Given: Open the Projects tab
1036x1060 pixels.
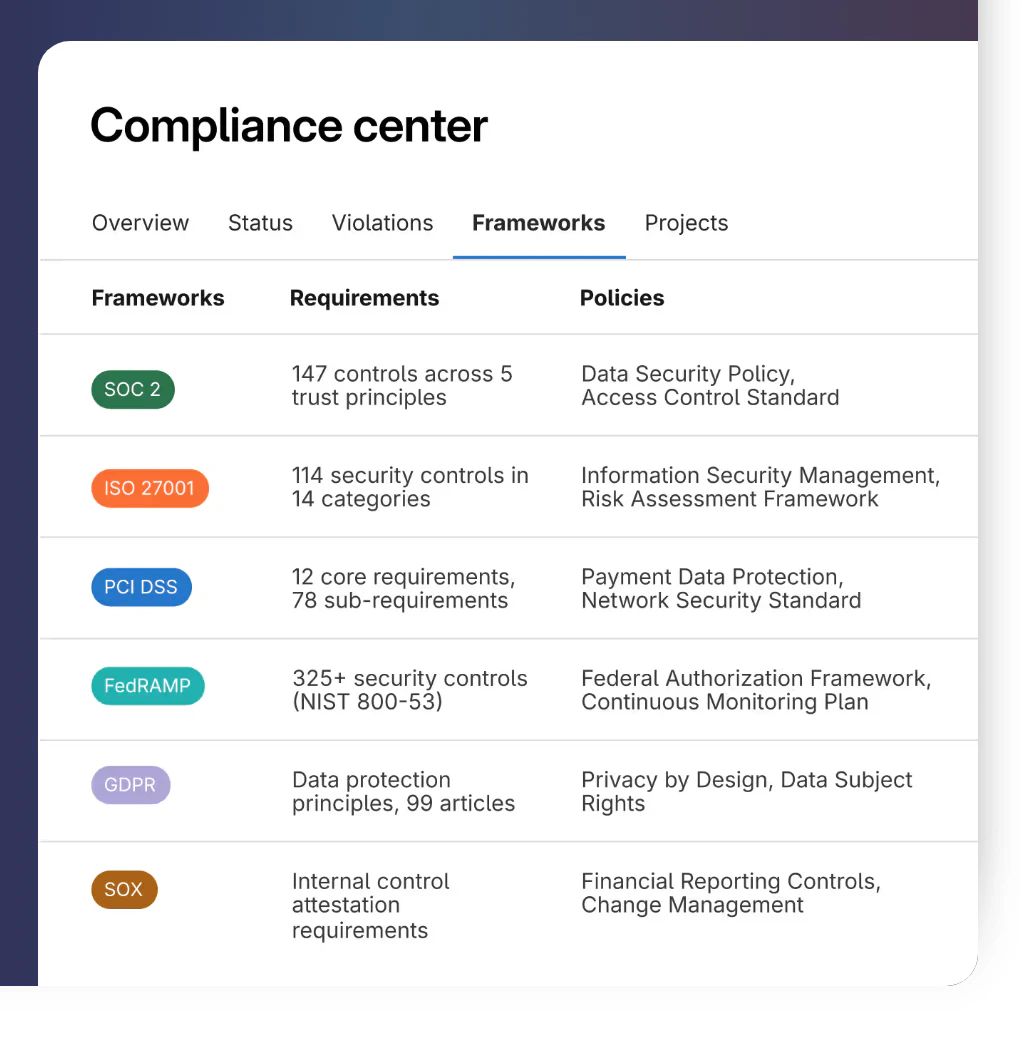Looking at the screenshot, I should tap(686, 223).
